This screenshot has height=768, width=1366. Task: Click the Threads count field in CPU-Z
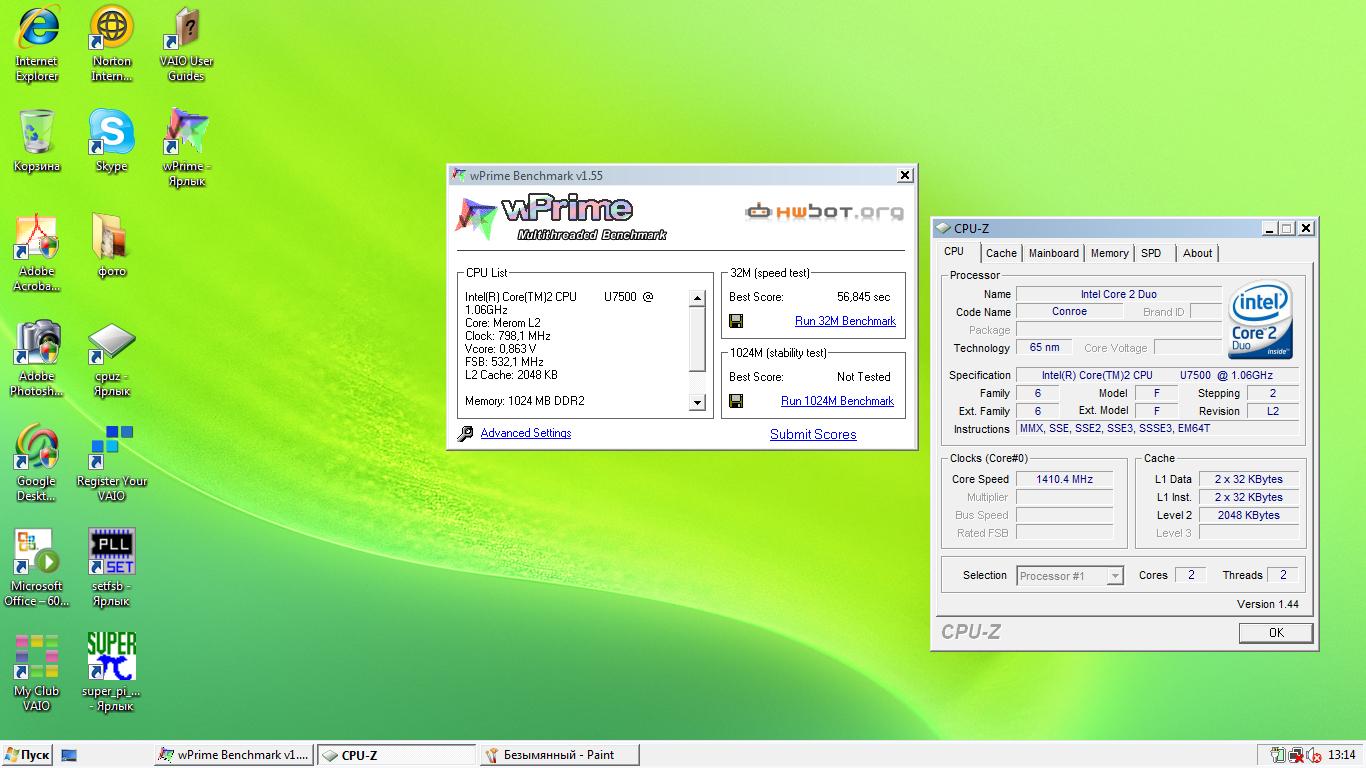(1283, 575)
